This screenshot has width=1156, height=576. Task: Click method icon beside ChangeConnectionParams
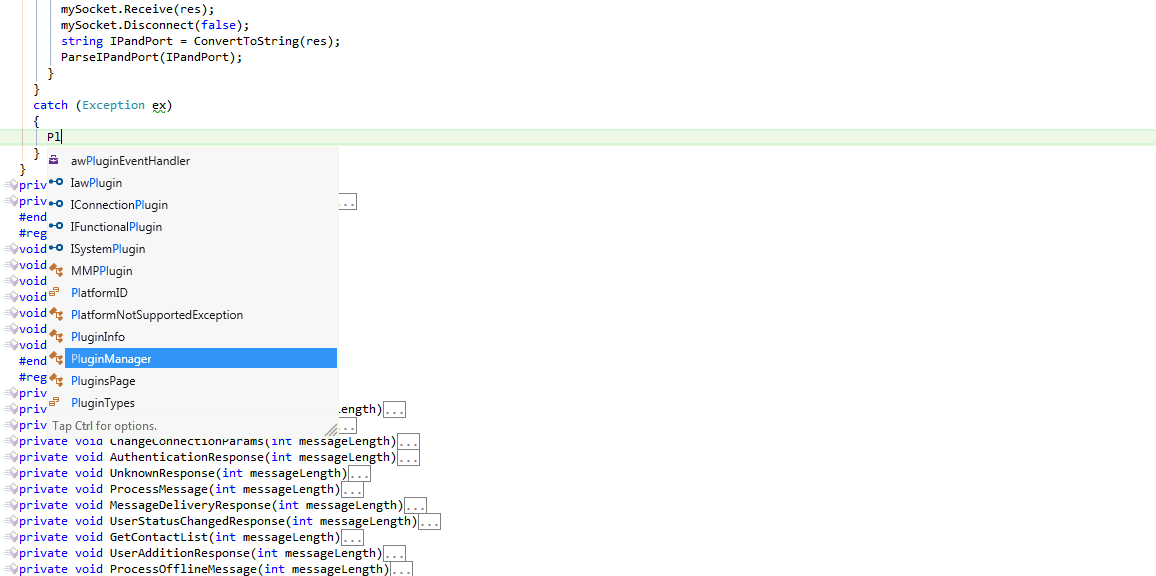[x=10, y=442]
